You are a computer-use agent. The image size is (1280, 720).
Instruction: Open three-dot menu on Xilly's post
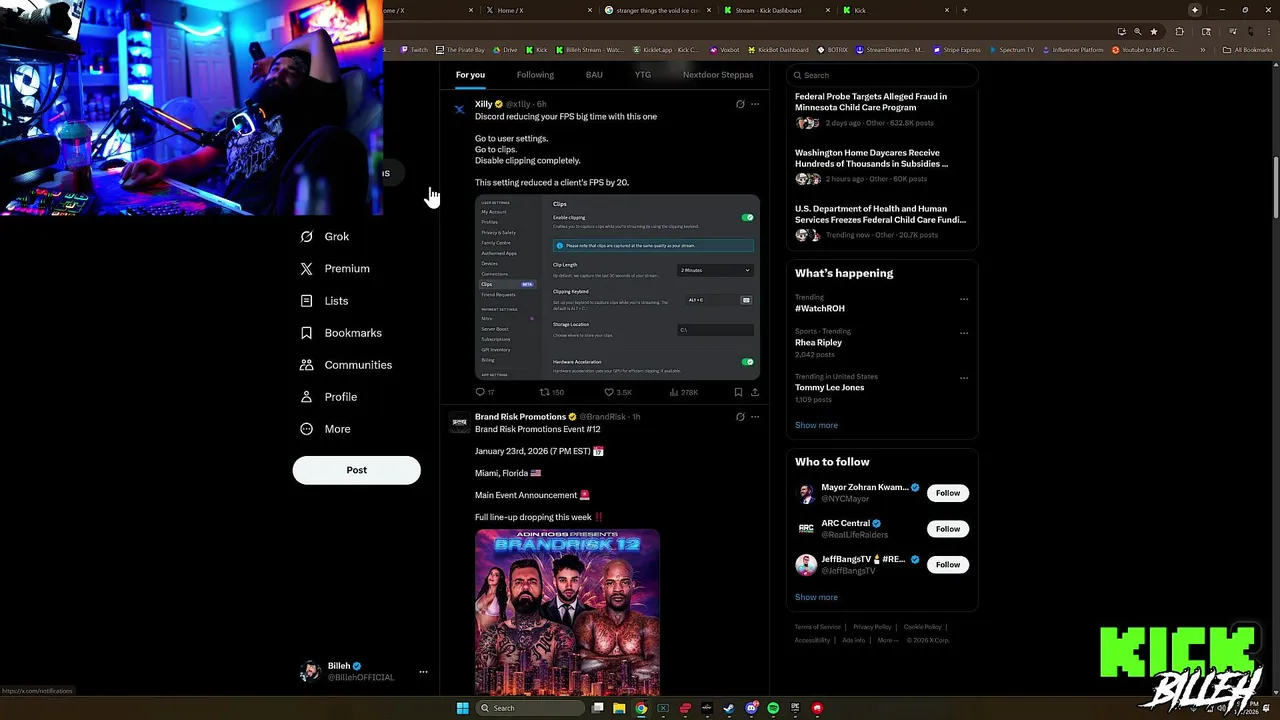pos(755,104)
